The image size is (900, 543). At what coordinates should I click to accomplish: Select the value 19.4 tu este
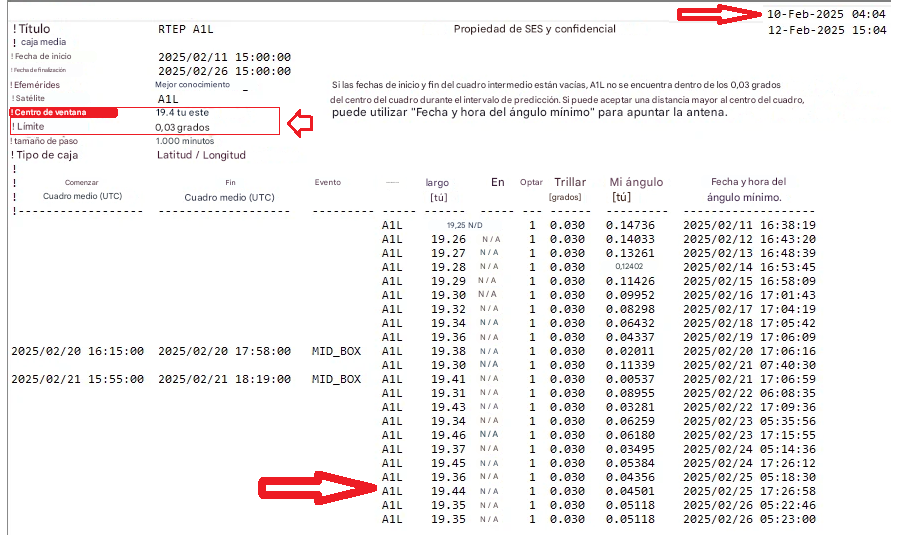tap(183, 113)
